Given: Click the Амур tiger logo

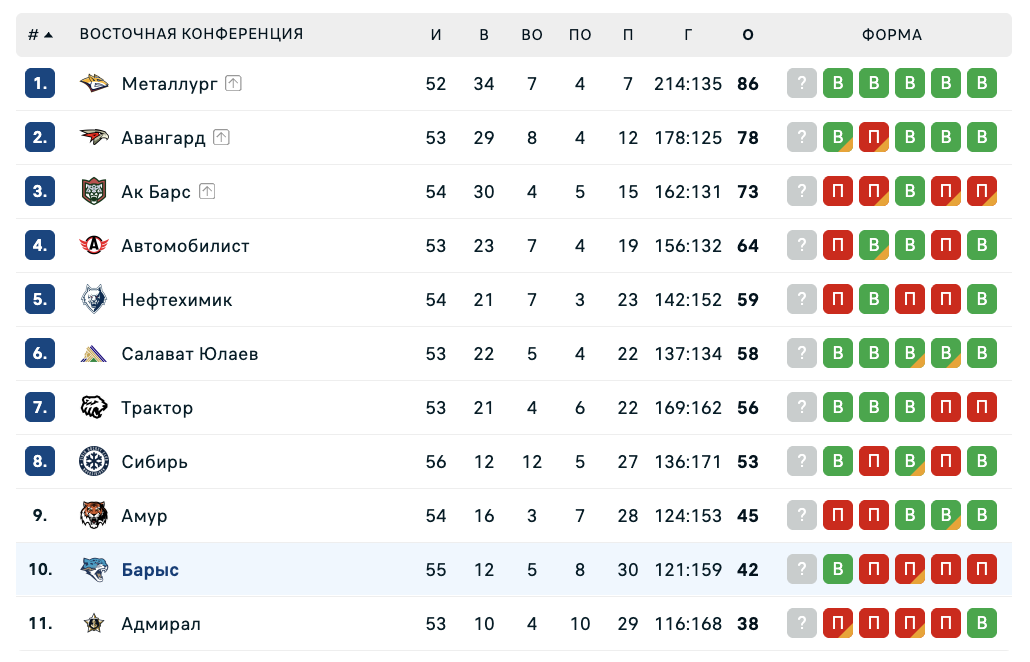Looking at the screenshot, I should pyautogui.click(x=93, y=516).
